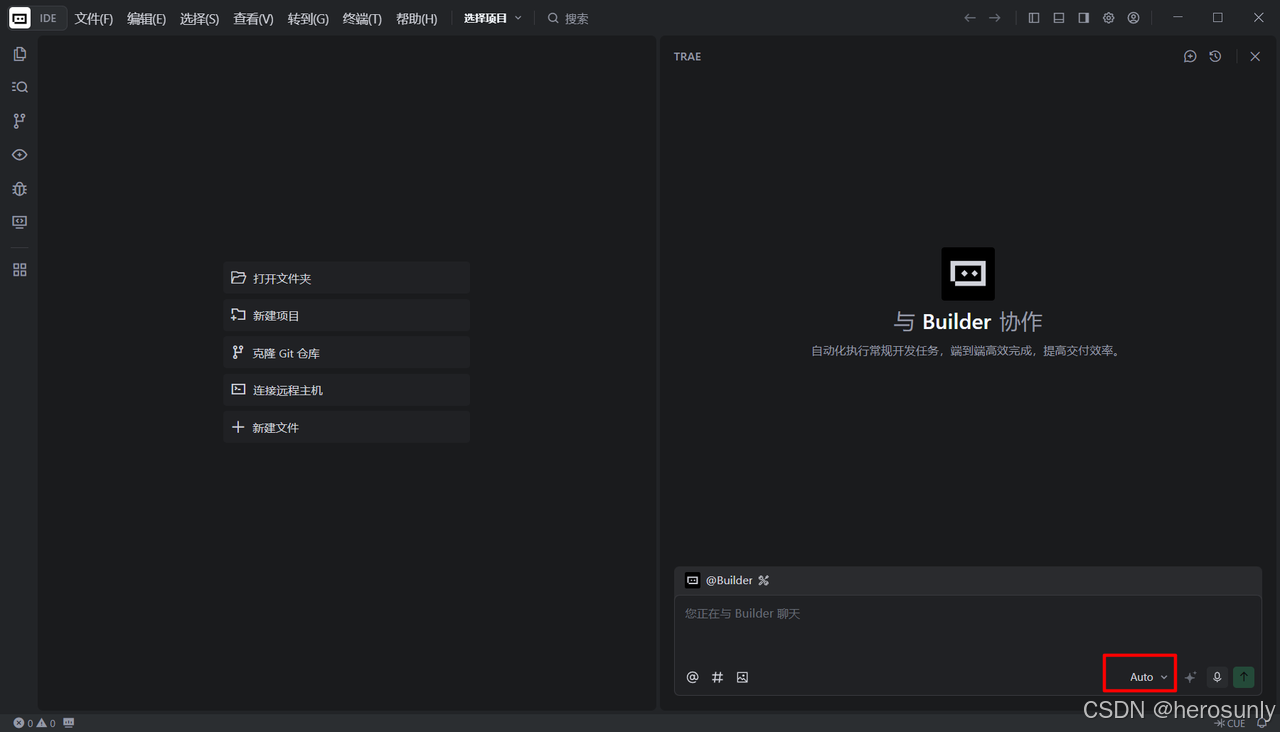Maximize the Trae window
This screenshot has width=1280, height=732.
pos(1217,18)
